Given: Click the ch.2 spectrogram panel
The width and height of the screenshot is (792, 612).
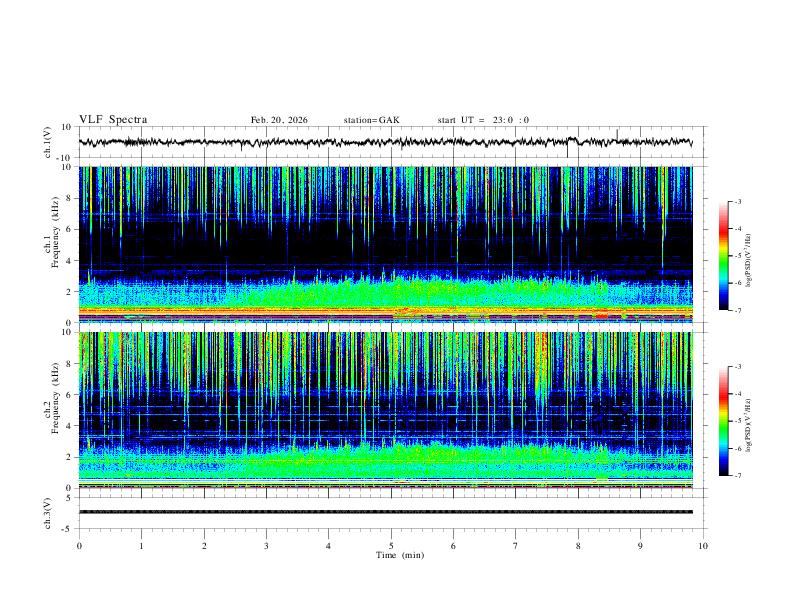Looking at the screenshot, I should 385,410.
